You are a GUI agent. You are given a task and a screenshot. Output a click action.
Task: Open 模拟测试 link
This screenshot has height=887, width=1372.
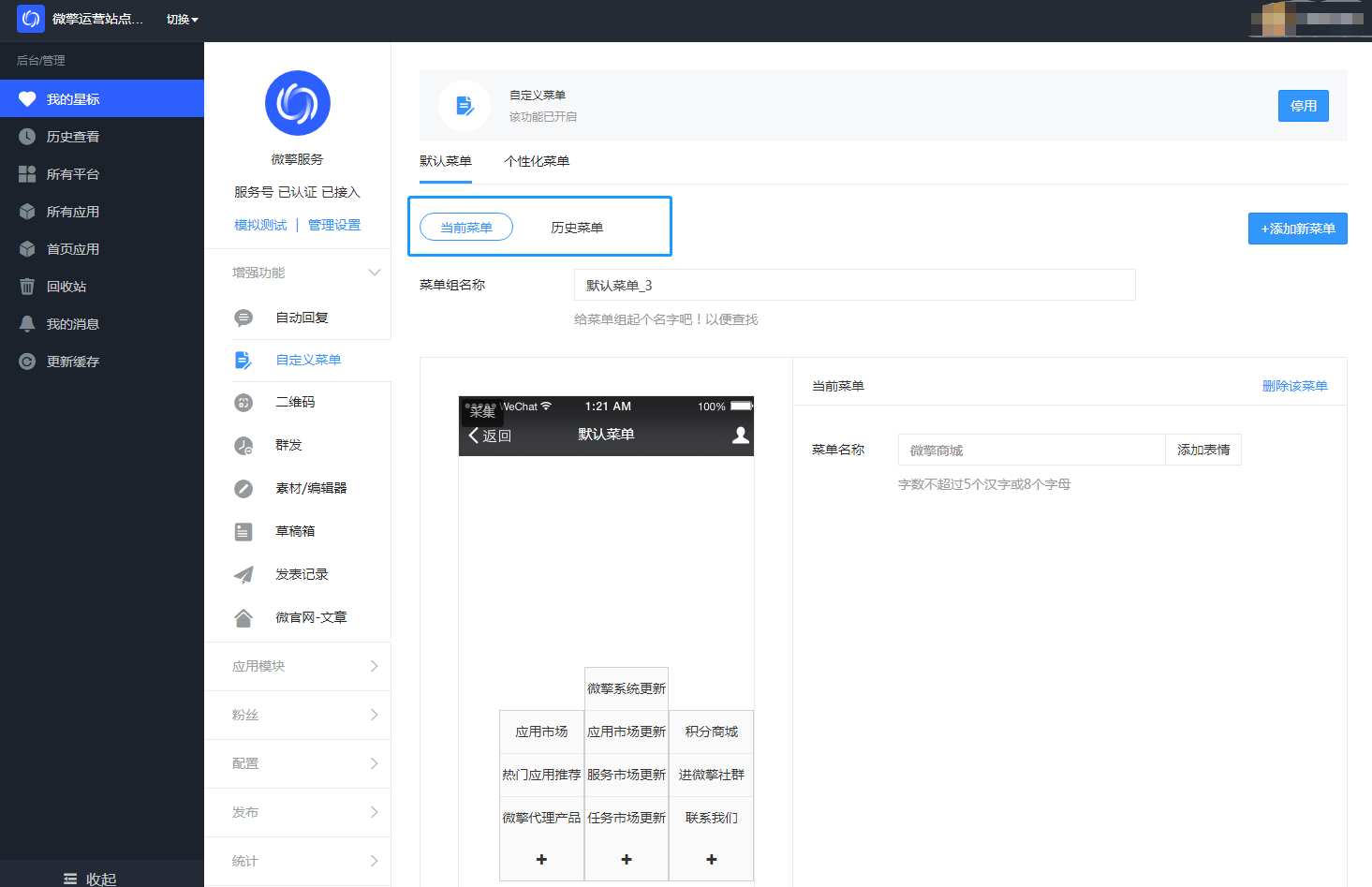coord(260,225)
